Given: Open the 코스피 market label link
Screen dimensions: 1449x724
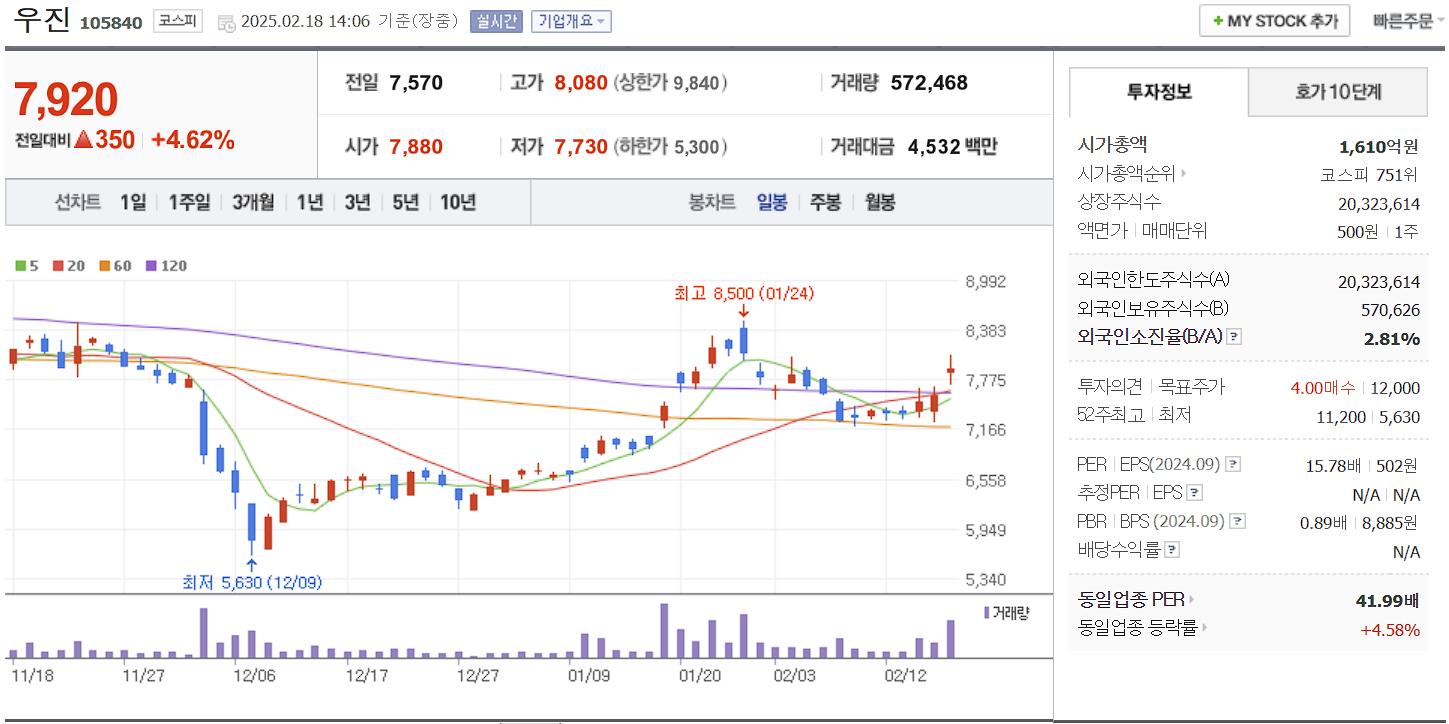Looking at the screenshot, I should click(176, 20).
